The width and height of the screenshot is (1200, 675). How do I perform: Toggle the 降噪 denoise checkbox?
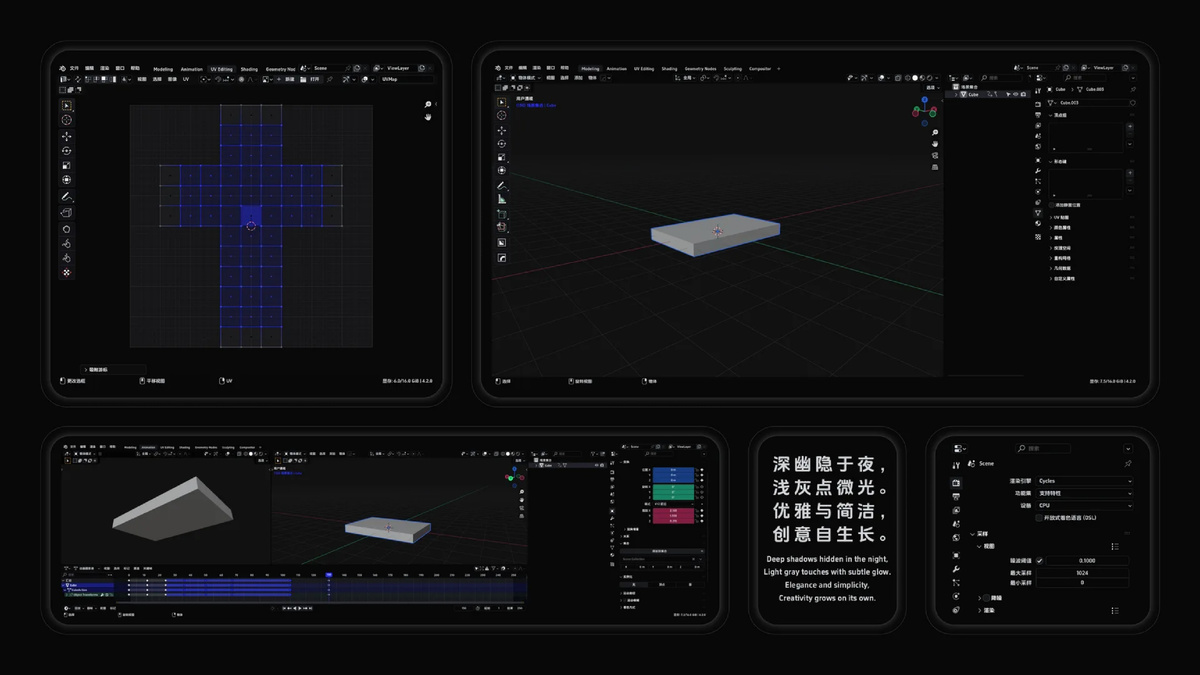coord(987,598)
